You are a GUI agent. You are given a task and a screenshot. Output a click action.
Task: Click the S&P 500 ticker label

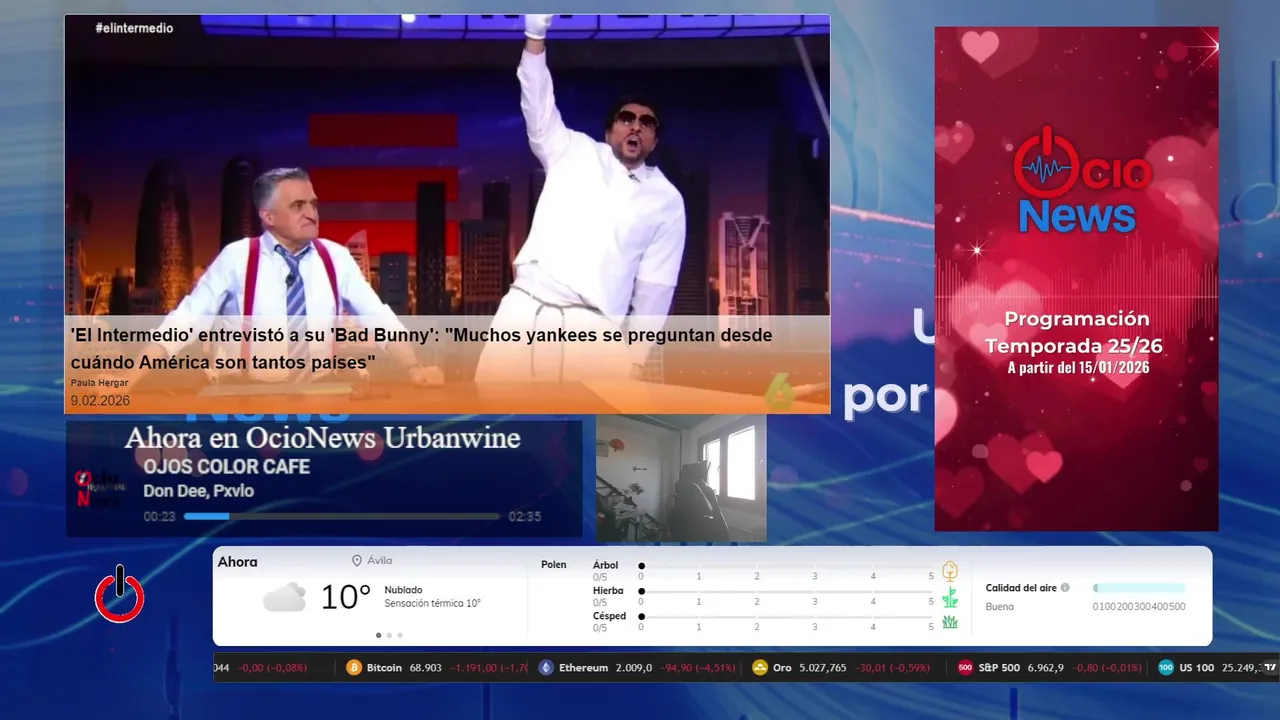998,668
